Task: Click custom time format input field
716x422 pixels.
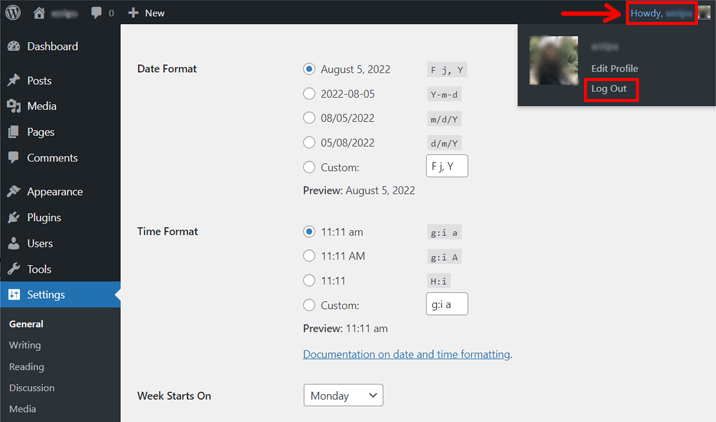Action: click(x=447, y=304)
